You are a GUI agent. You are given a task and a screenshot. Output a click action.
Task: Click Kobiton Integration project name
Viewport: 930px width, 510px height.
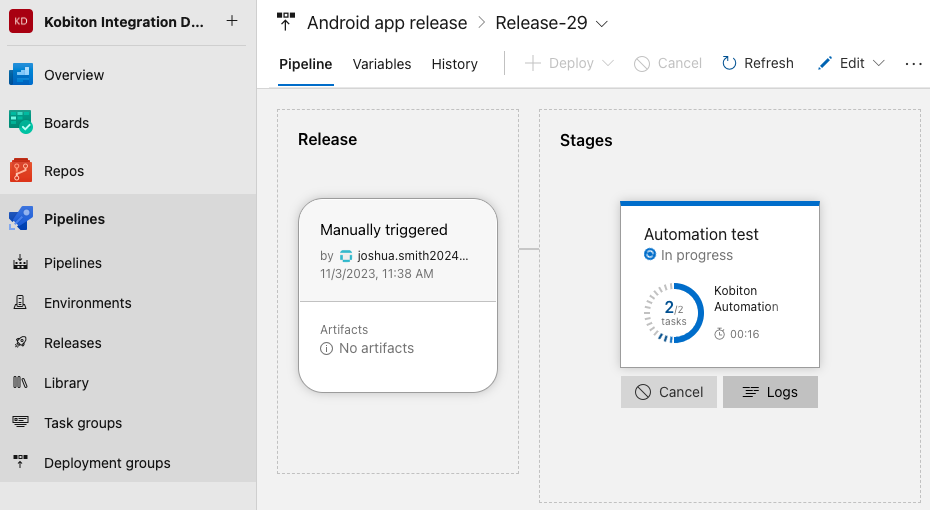click(123, 22)
